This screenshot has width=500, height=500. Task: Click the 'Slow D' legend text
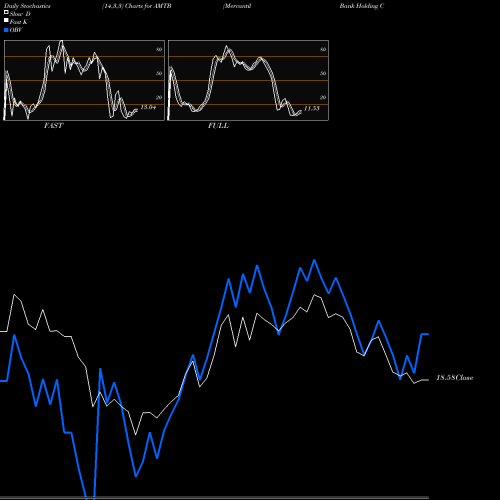point(20,14)
